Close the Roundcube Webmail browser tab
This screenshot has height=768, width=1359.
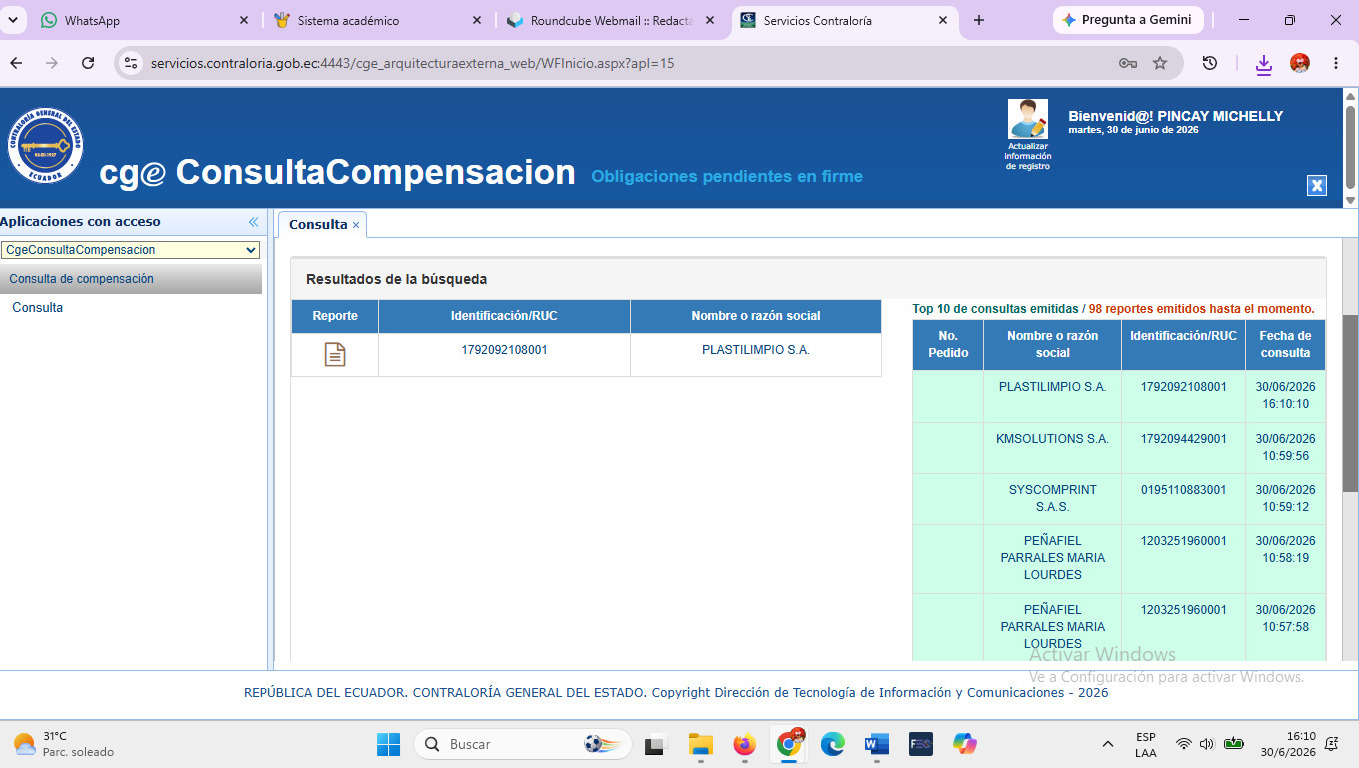tap(710, 20)
